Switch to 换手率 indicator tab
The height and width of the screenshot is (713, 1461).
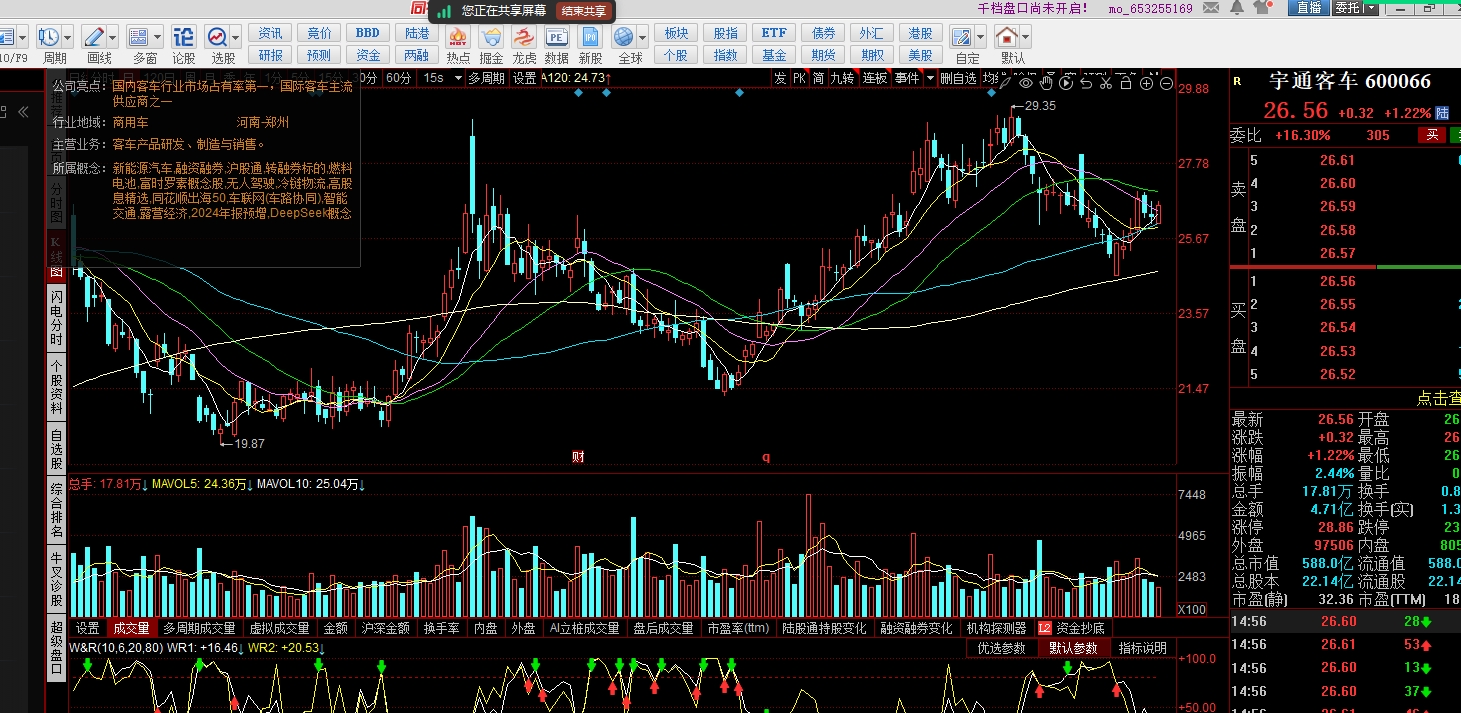[x=441, y=628]
